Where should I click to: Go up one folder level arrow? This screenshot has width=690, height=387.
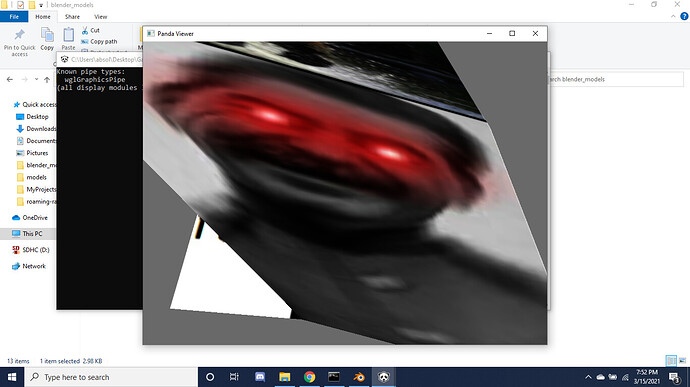tap(47, 80)
